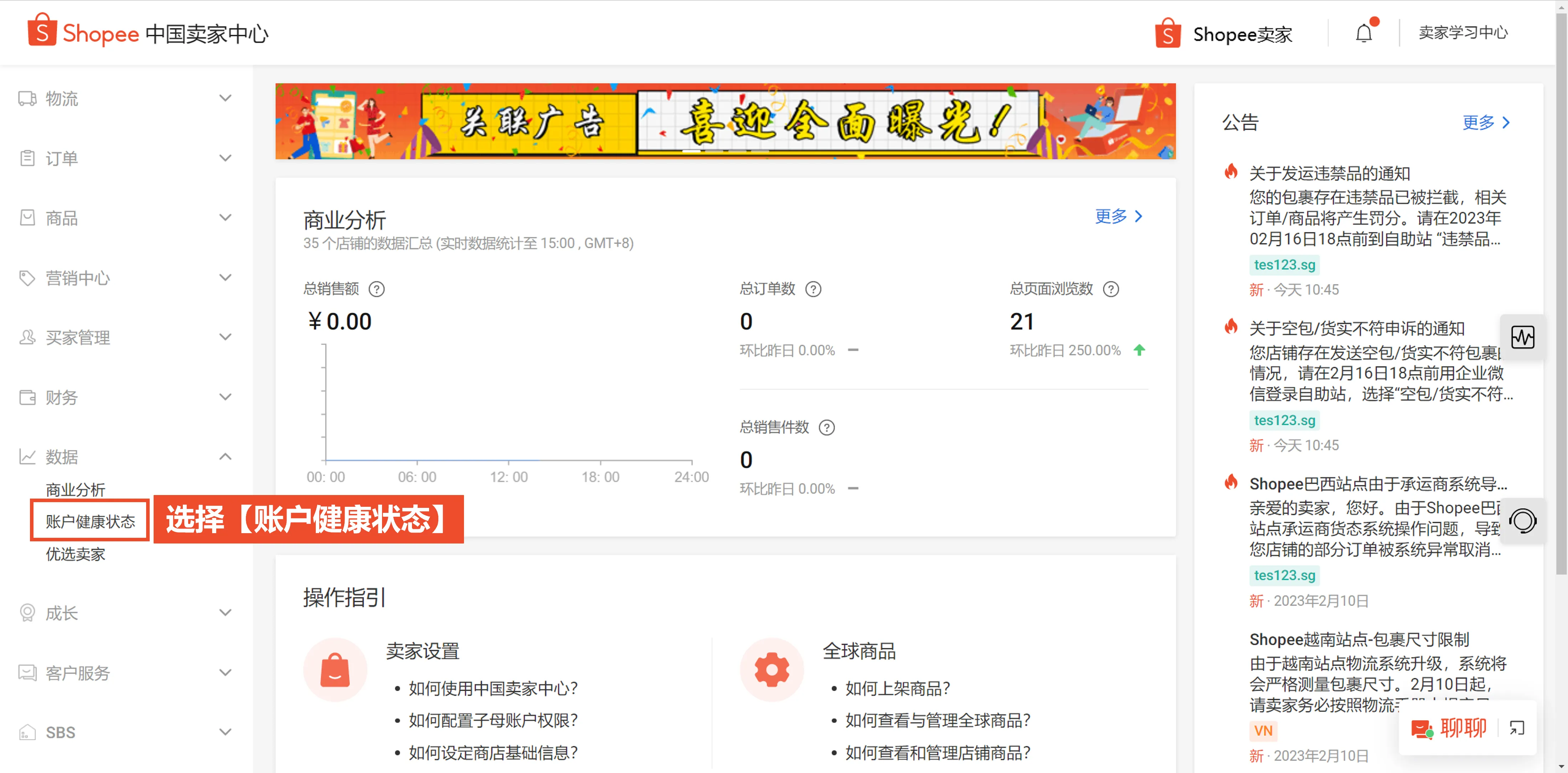Open the notifications bell icon
Viewport: 1568px width, 773px height.
[x=1363, y=33]
